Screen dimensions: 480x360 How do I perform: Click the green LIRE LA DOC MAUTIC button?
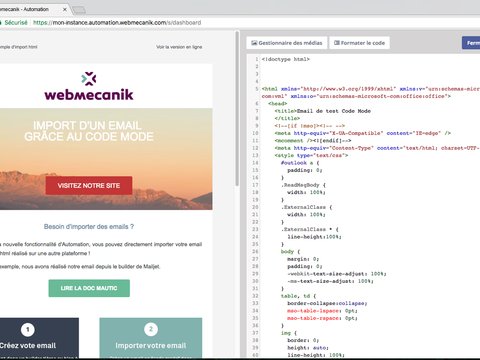pos(89,288)
